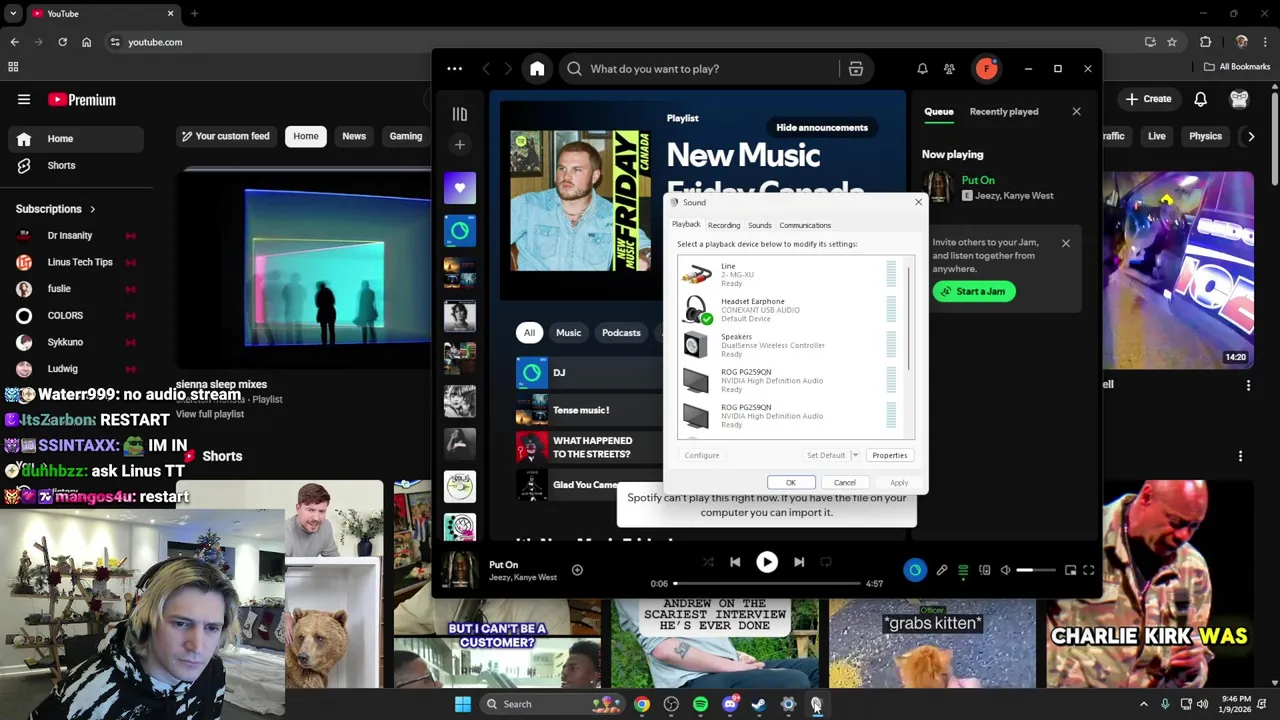Click blue DJ circle in Spotify player bar

point(915,570)
